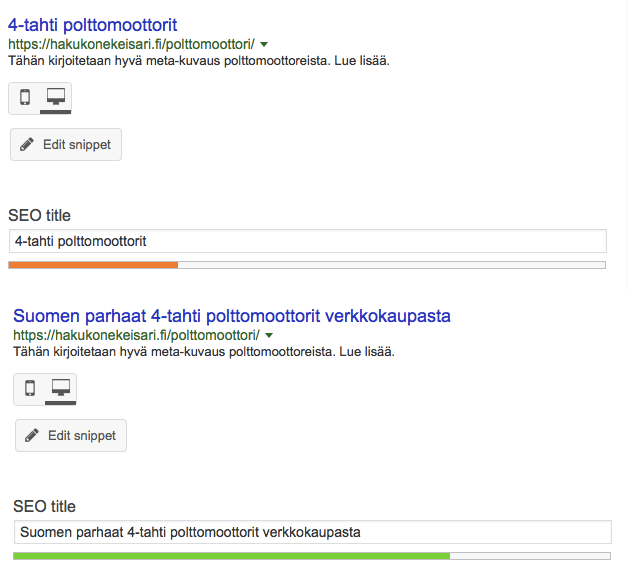Image resolution: width=627 pixels, height=577 pixels.
Task: Click the orange SEO title length bar
Action: (x=93, y=265)
